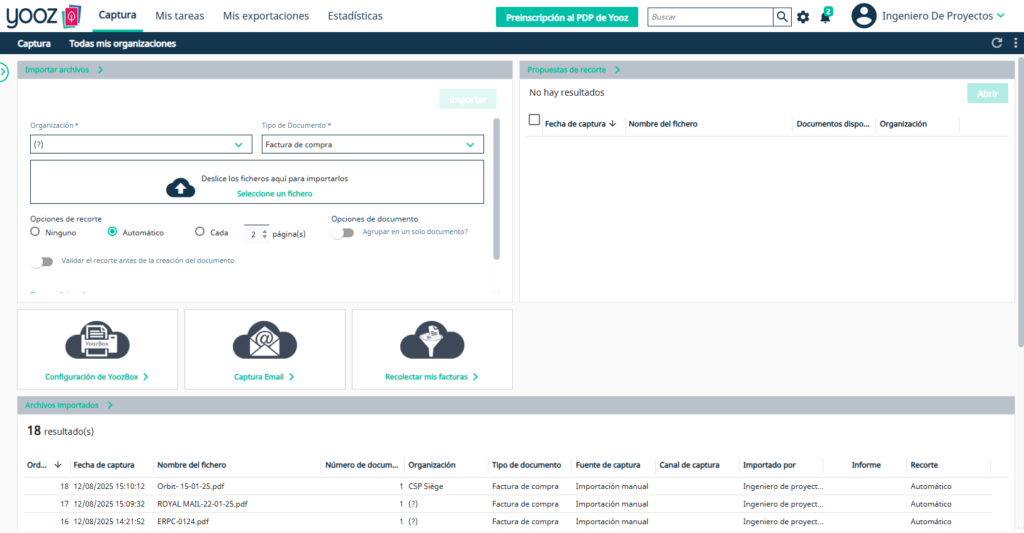Select the Cada páginas radio button
This screenshot has height=533, width=1024.
tap(200, 232)
